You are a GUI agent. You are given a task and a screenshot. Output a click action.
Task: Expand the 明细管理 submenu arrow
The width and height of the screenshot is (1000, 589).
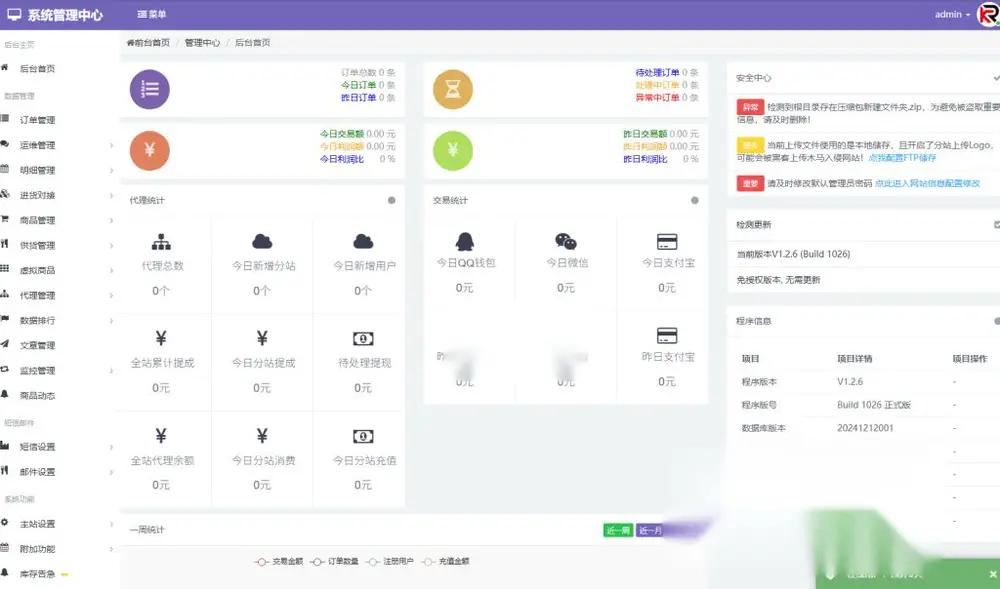click(111, 170)
